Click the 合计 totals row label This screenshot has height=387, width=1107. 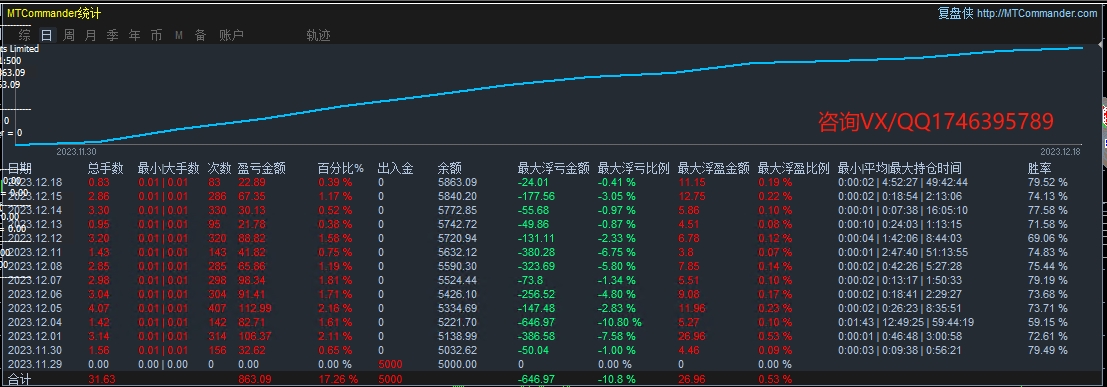click(x=20, y=379)
